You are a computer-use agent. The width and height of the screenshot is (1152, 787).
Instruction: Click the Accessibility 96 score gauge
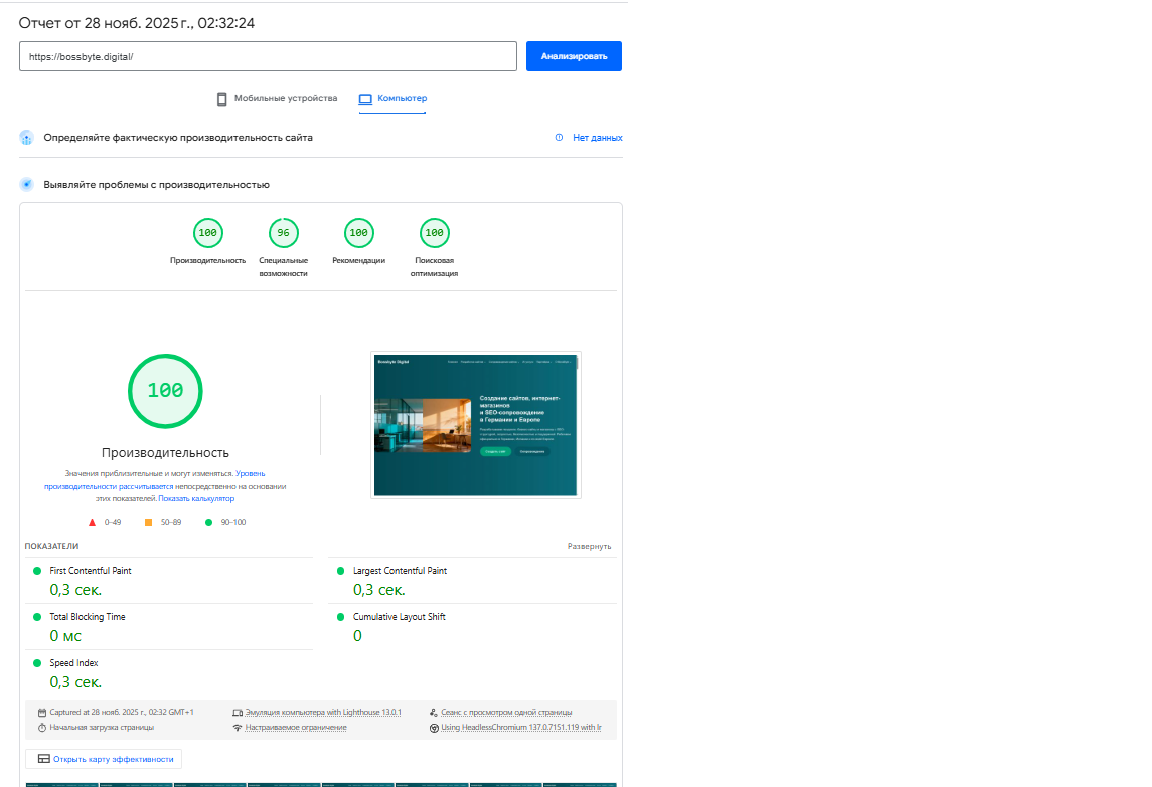pyautogui.click(x=283, y=233)
